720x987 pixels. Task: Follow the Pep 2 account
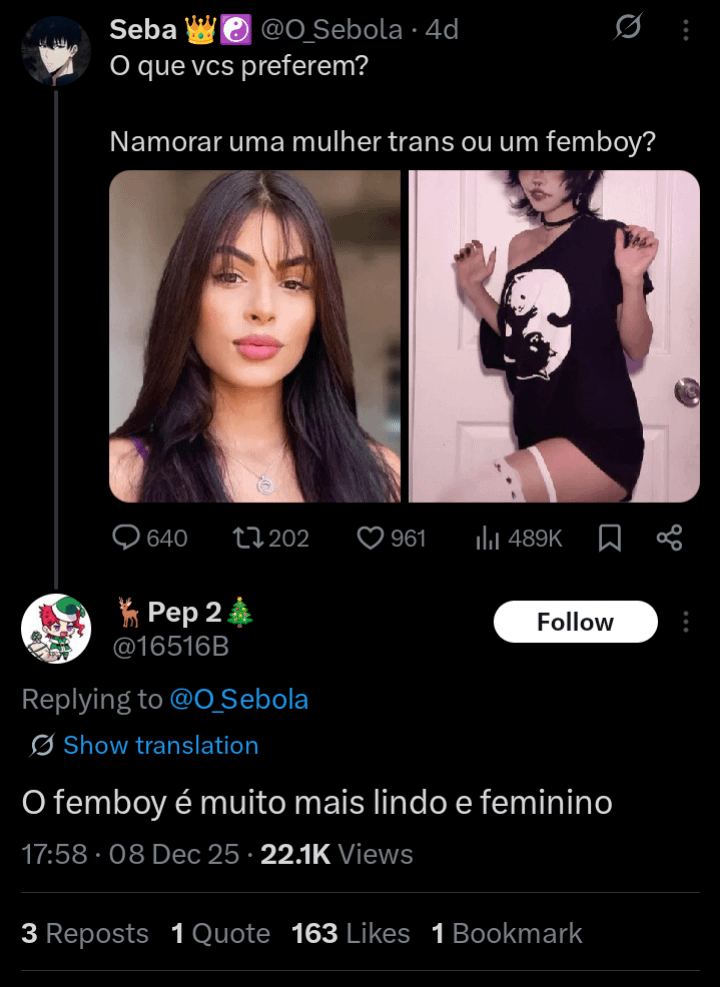pyautogui.click(x=575, y=622)
